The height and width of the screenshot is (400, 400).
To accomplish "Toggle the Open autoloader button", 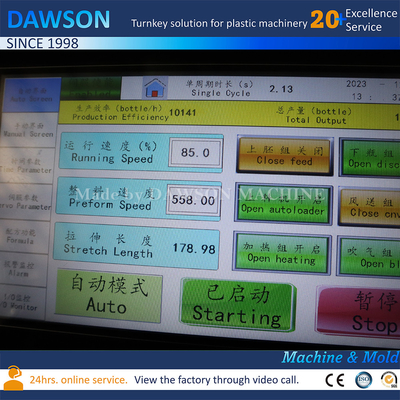I will click(x=283, y=203).
